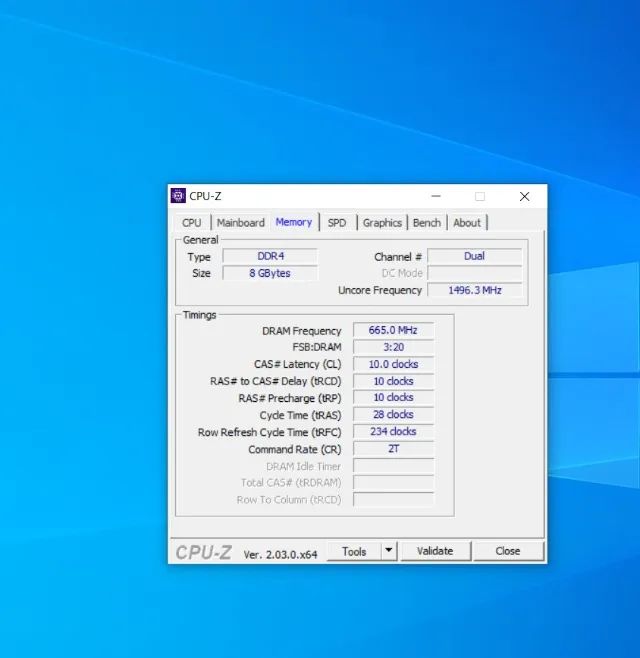Open the Bench tab
The height and width of the screenshot is (658, 640).
pos(427,222)
